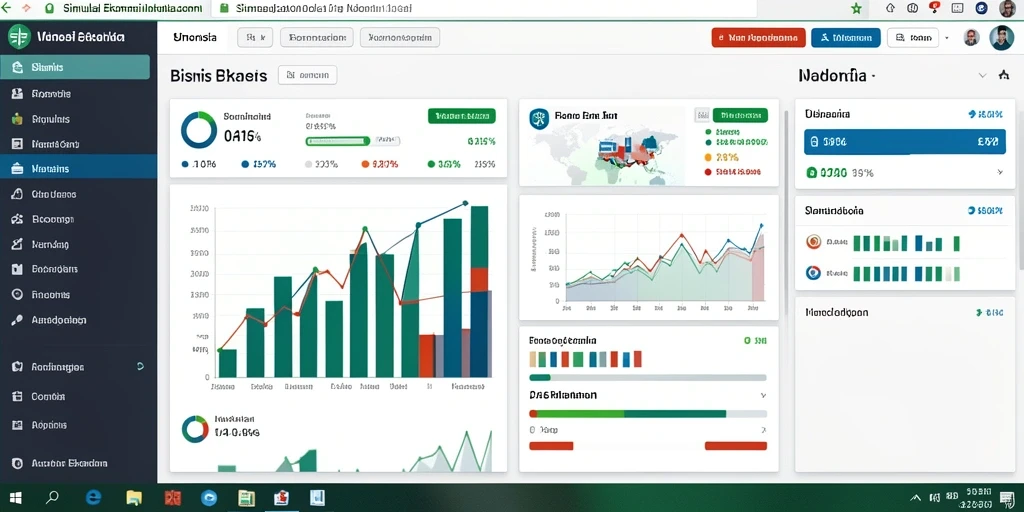Click the green button on the map card
This screenshot has height=512, width=1024.
(741, 116)
